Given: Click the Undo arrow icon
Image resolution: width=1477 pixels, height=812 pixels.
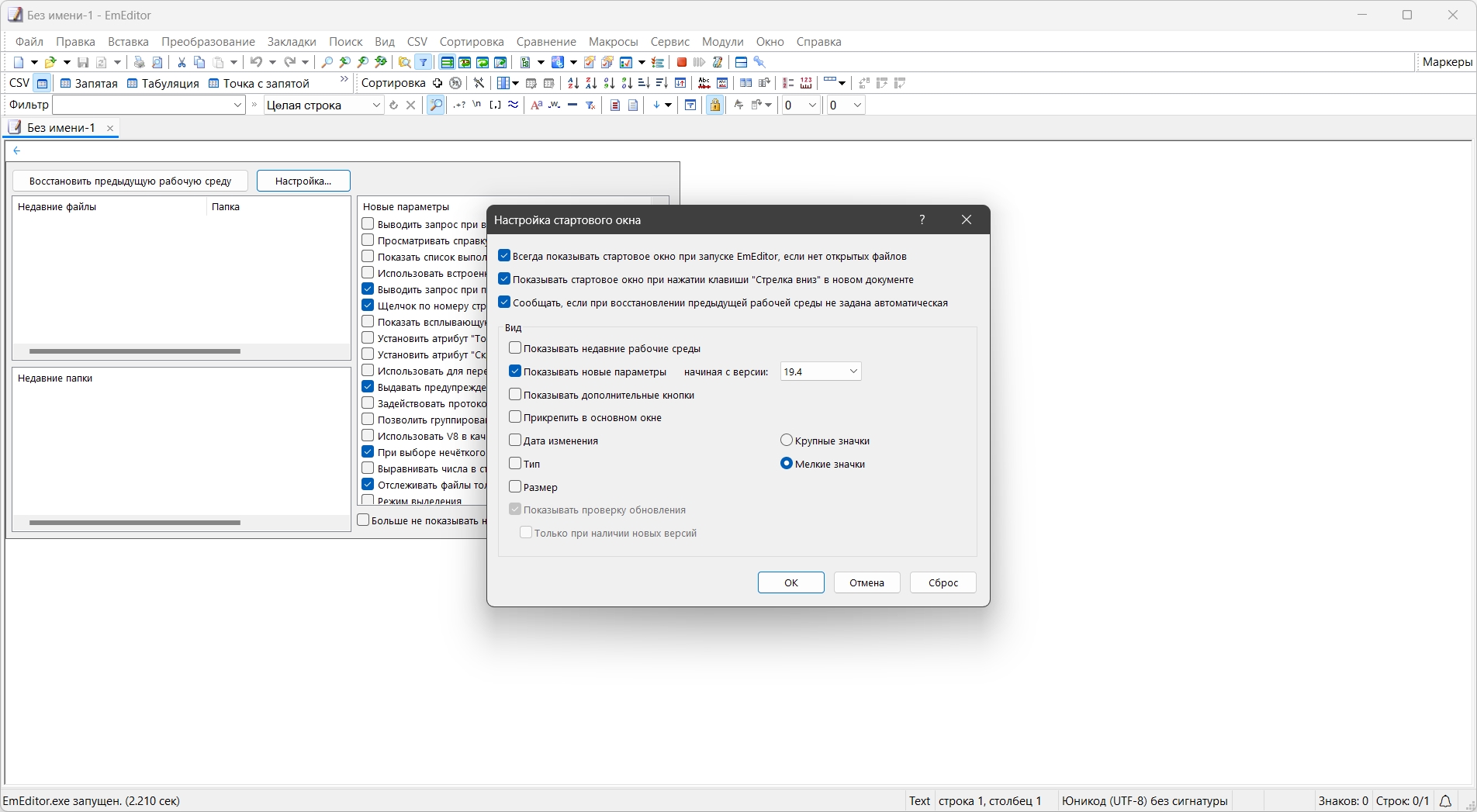Looking at the screenshot, I should [256, 62].
